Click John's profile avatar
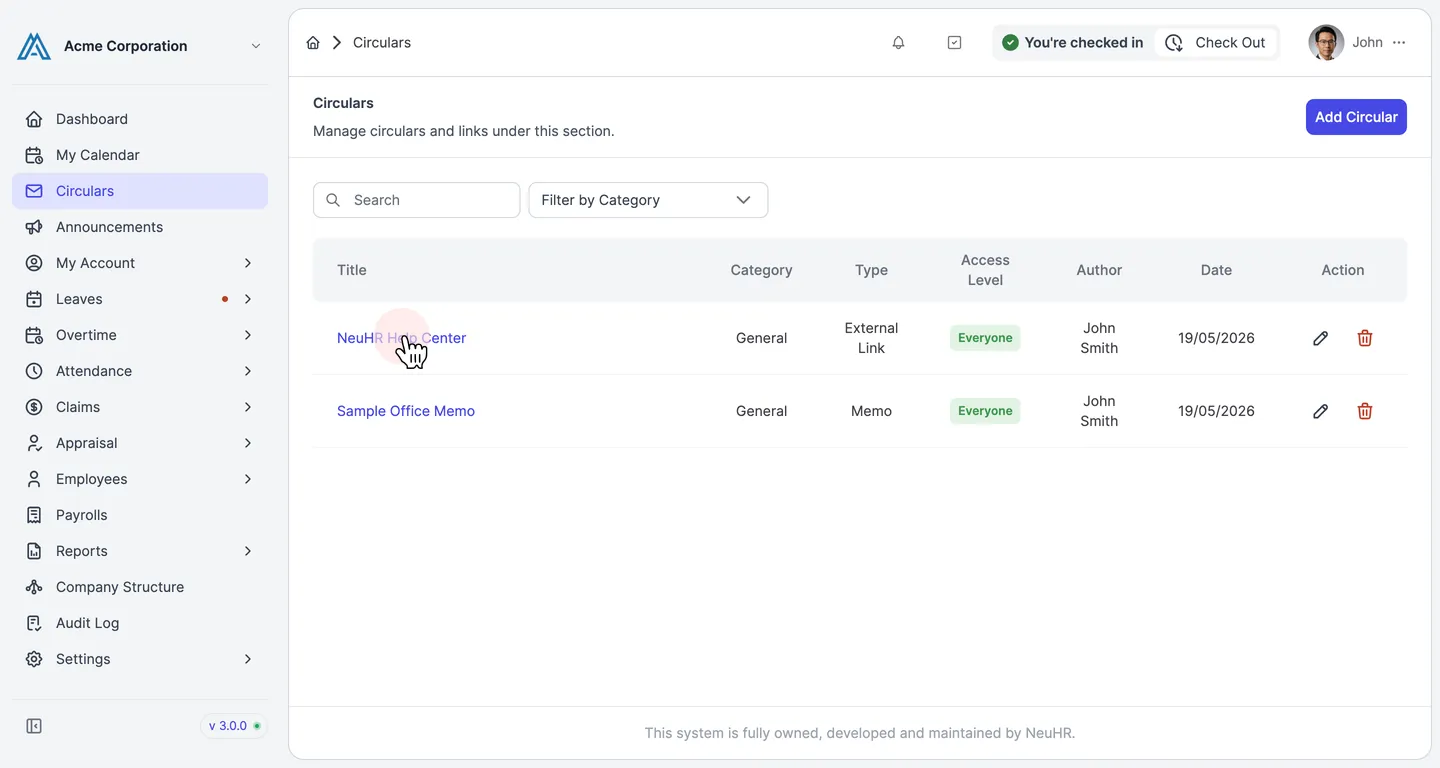The width and height of the screenshot is (1440, 768). tap(1326, 43)
